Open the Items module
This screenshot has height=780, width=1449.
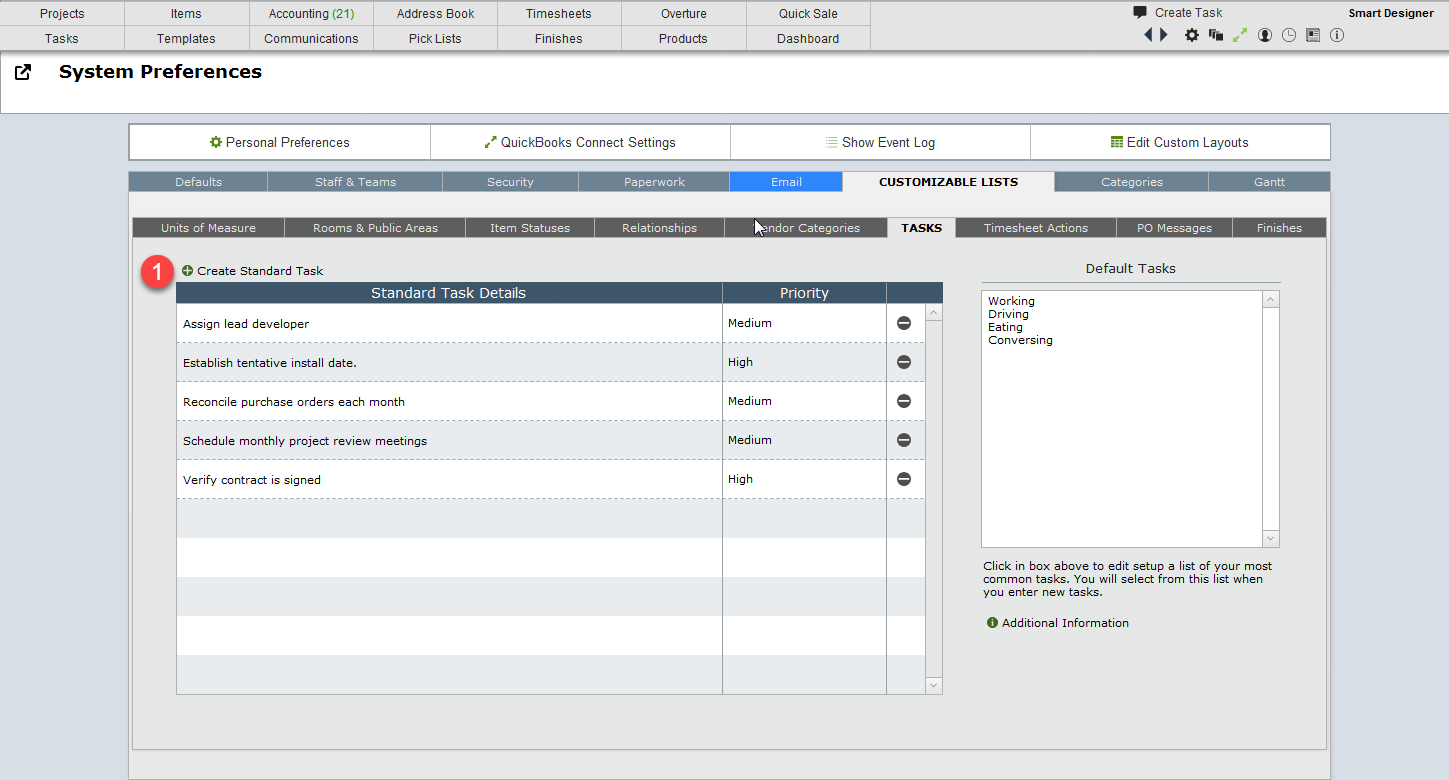click(x=186, y=14)
